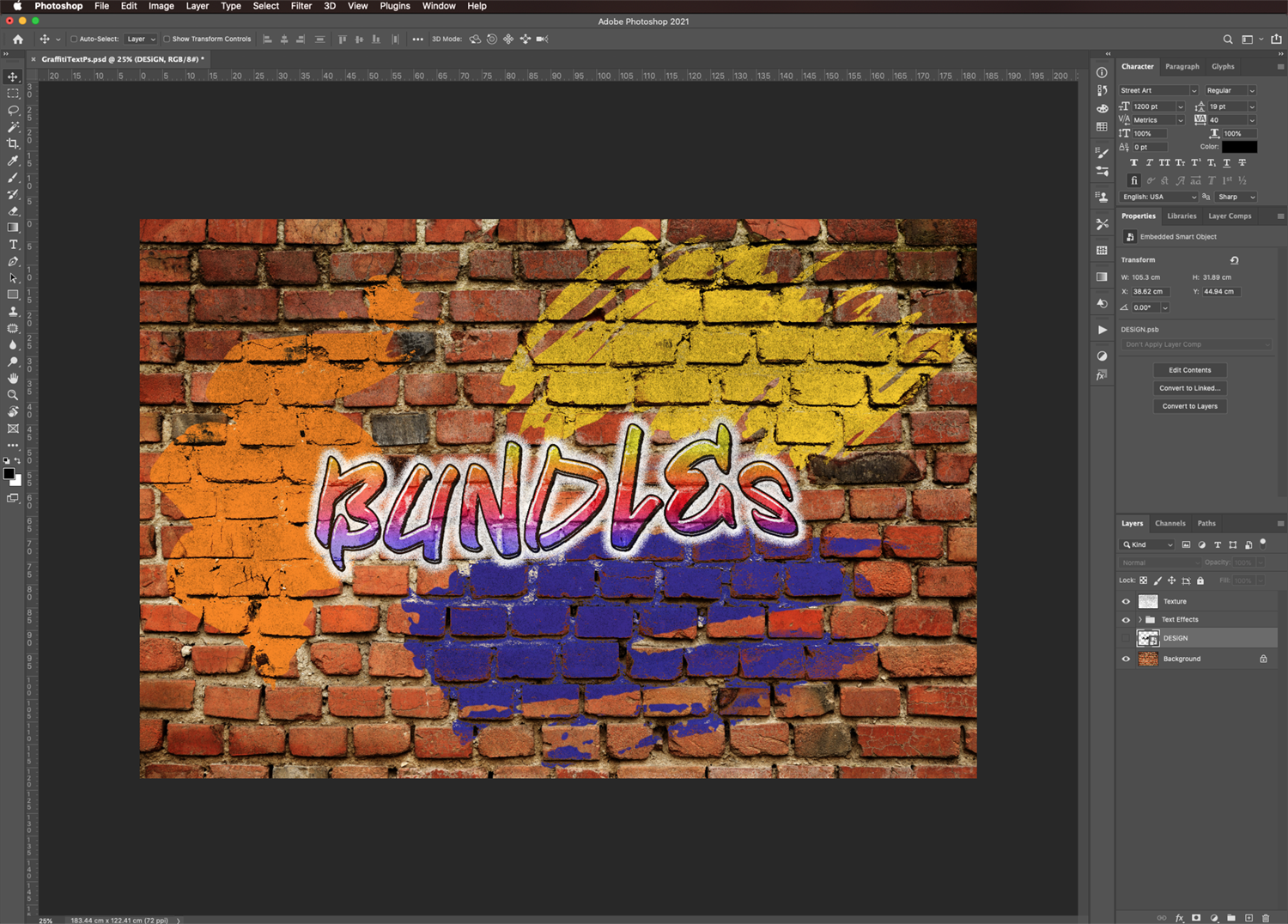The image size is (1288, 924).
Task: Choose the Clone Stamp tool
Action: [x=13, y=309]
